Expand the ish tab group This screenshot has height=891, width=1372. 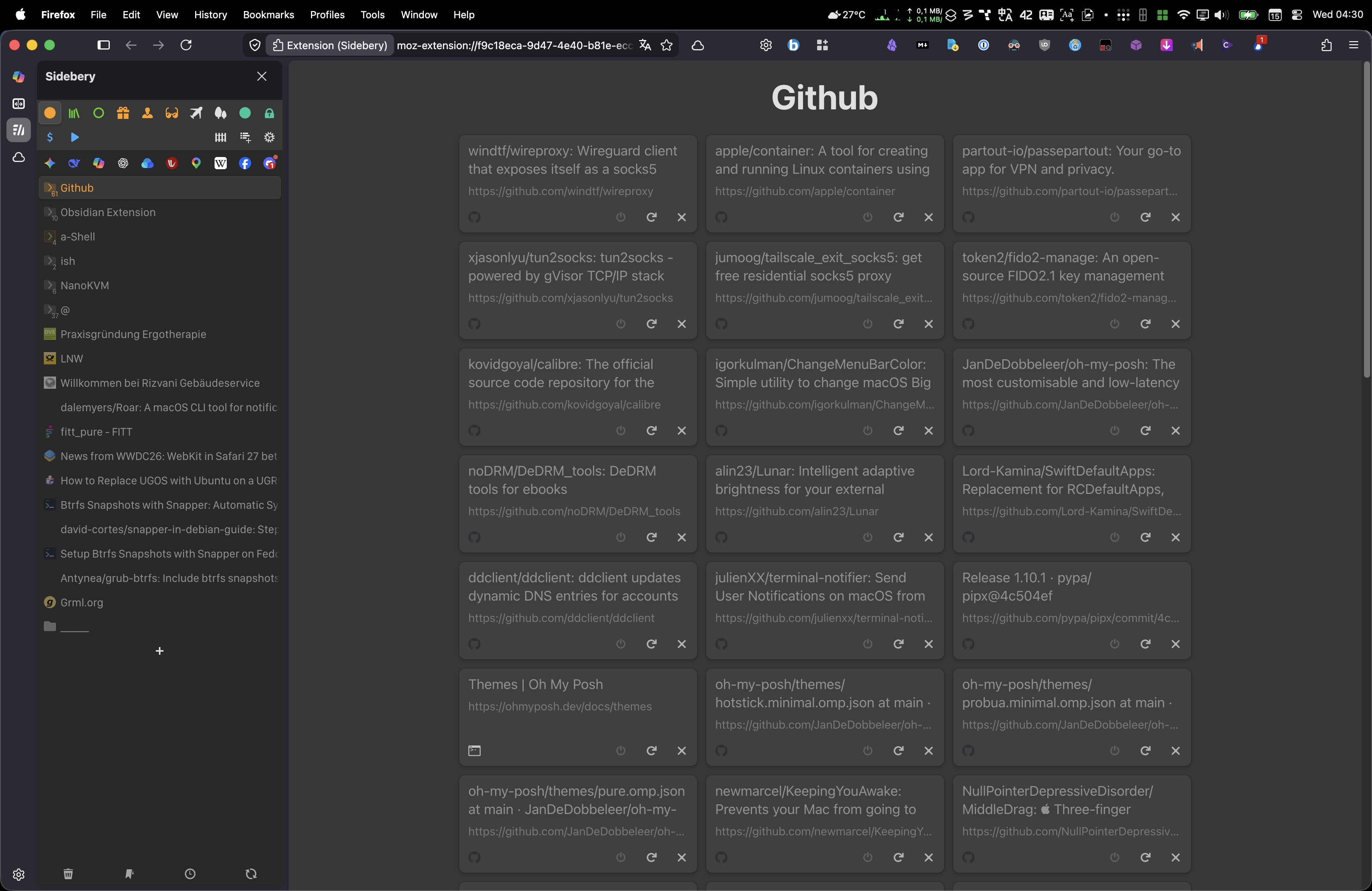click(50, 261)
